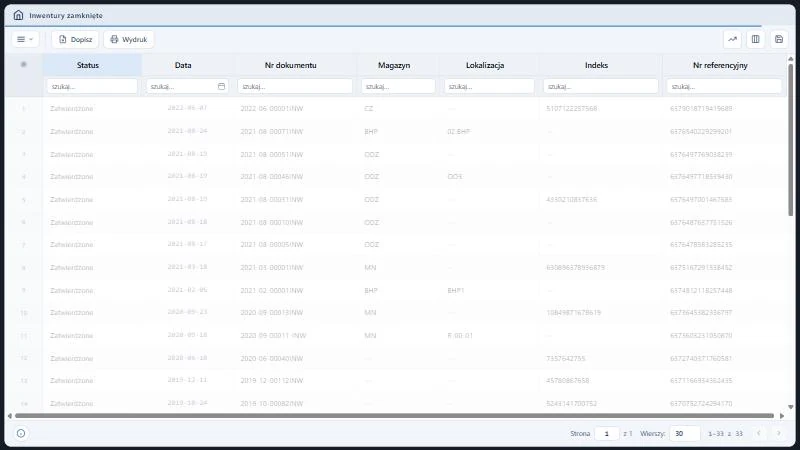Click date cell 2021-08-24
This screenshot has height=450, width=800.
[187, 131]
